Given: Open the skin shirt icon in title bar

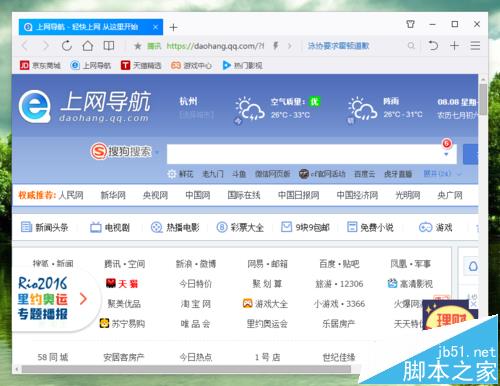Looking at the screenshot, I should 411,24.
